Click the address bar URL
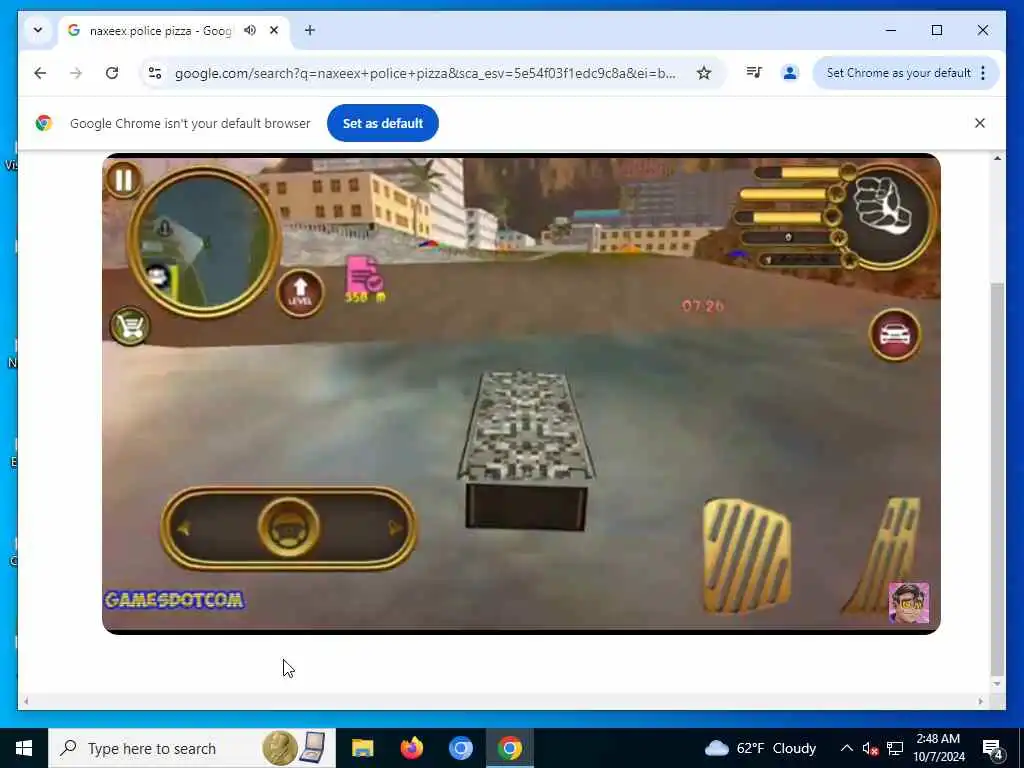Viewport: 1024px width, 768px height. coord(425,73)
